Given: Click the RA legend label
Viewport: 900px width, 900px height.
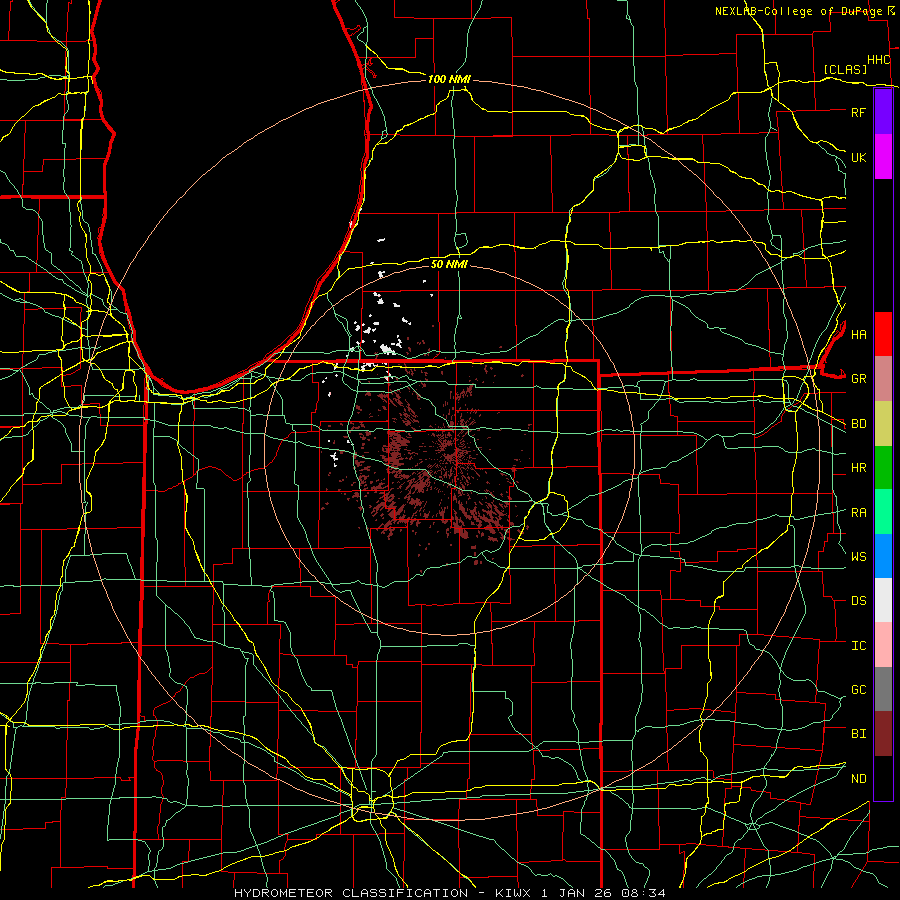Looking at the screenshot, I should pyautogui.click(x=859, y=513).
